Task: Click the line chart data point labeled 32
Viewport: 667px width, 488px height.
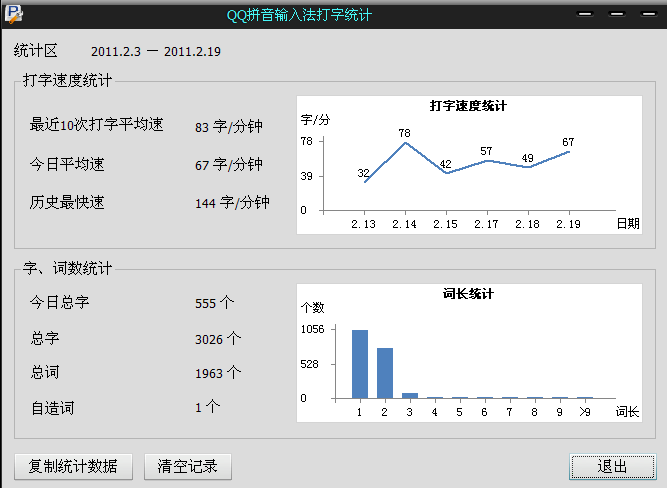Action: pyautogui.click(x=365, y=182)
